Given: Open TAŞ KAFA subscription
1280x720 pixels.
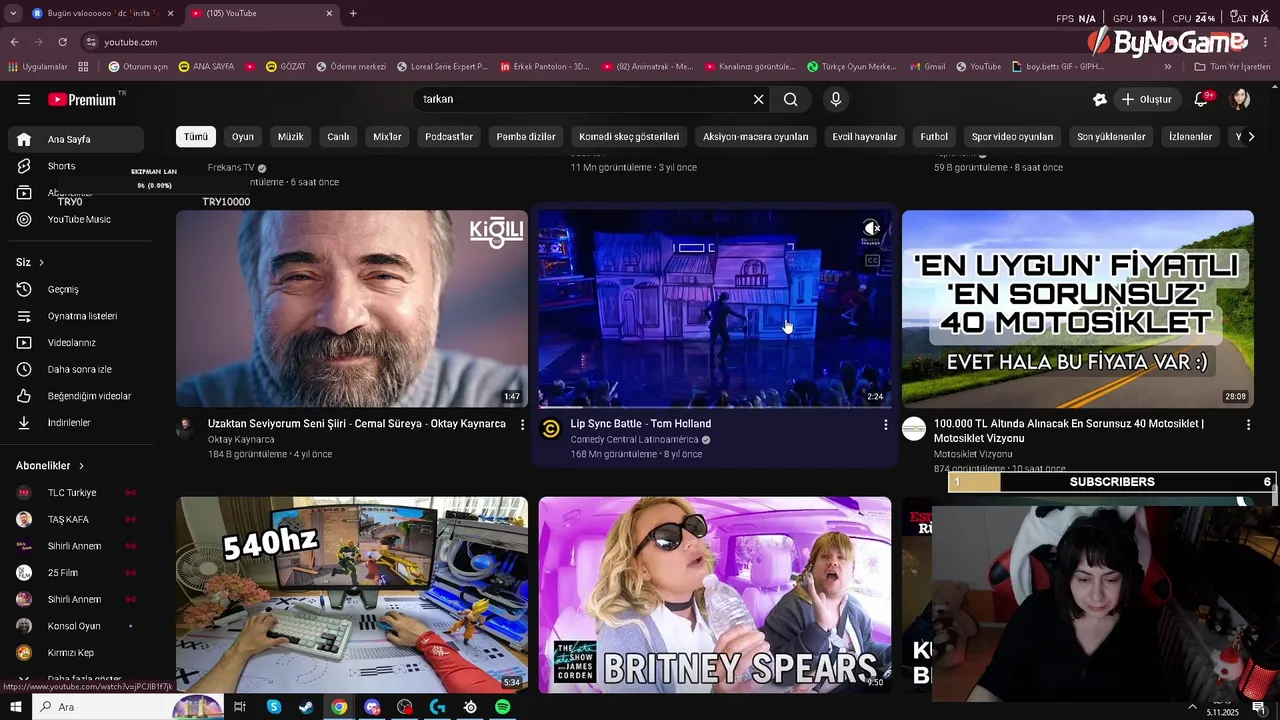Looking at the screenshot, I should tap(76, 519).
